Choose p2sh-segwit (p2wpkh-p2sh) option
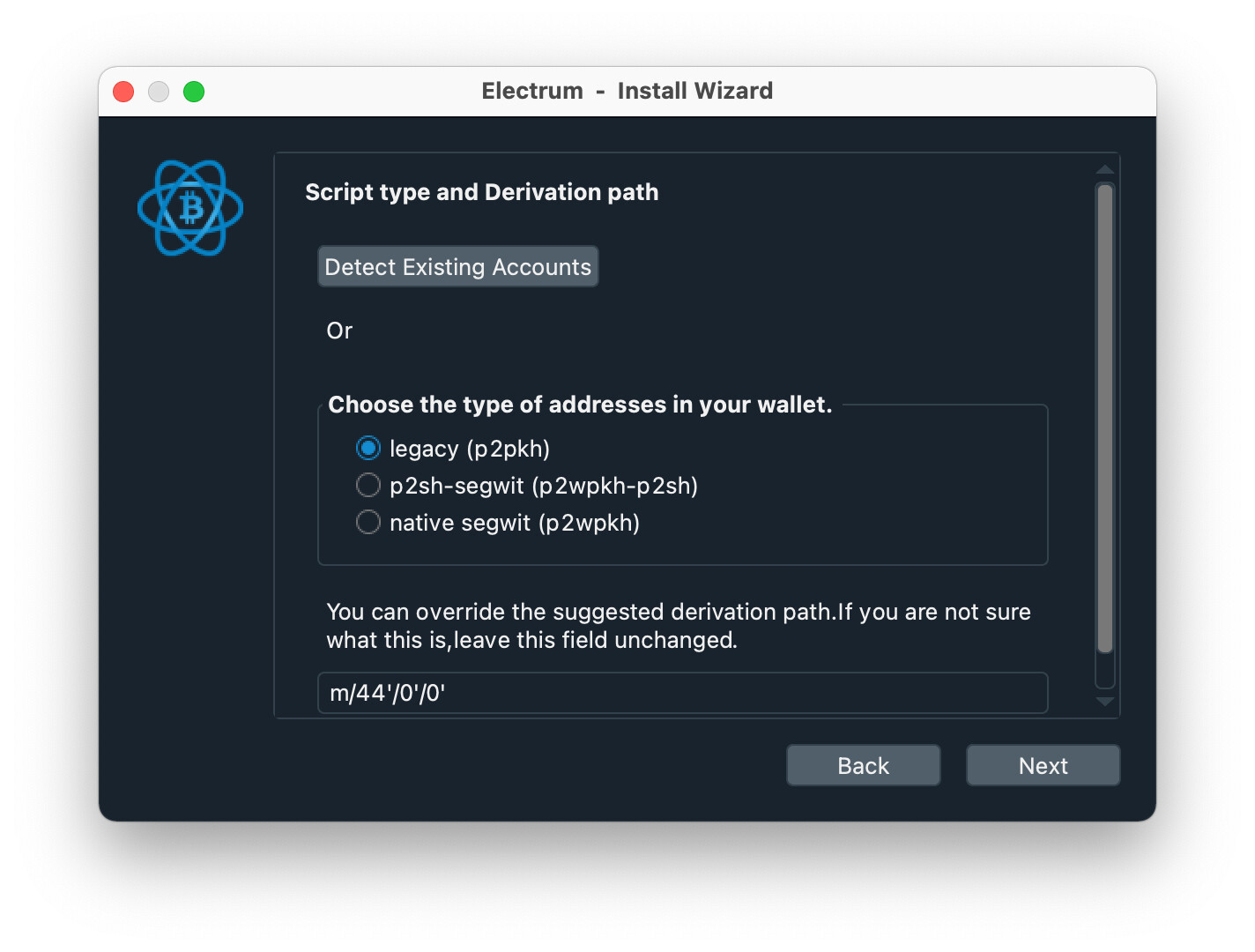Image resolution: width=1255 pixels, height=952 pixels. click(x=368, y=486)
